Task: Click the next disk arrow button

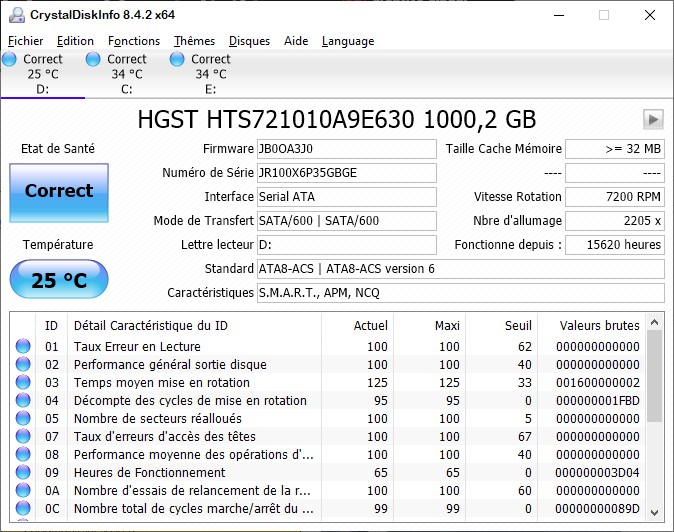Action: click(x=653, y=119)
